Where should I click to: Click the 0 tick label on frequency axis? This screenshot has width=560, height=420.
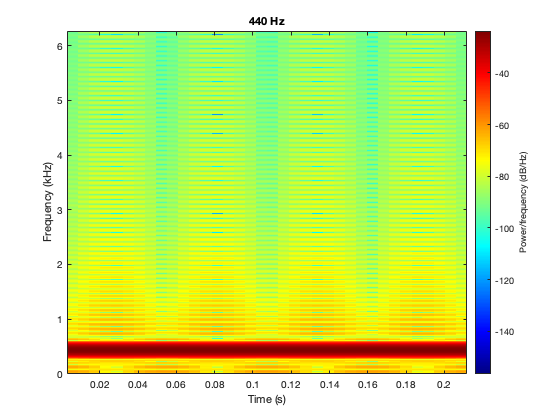[x=60, y=374]
